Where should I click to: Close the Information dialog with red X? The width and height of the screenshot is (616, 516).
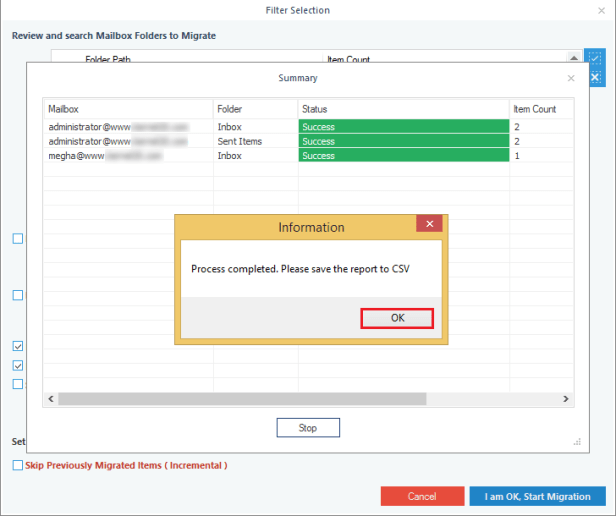[428, 225]
